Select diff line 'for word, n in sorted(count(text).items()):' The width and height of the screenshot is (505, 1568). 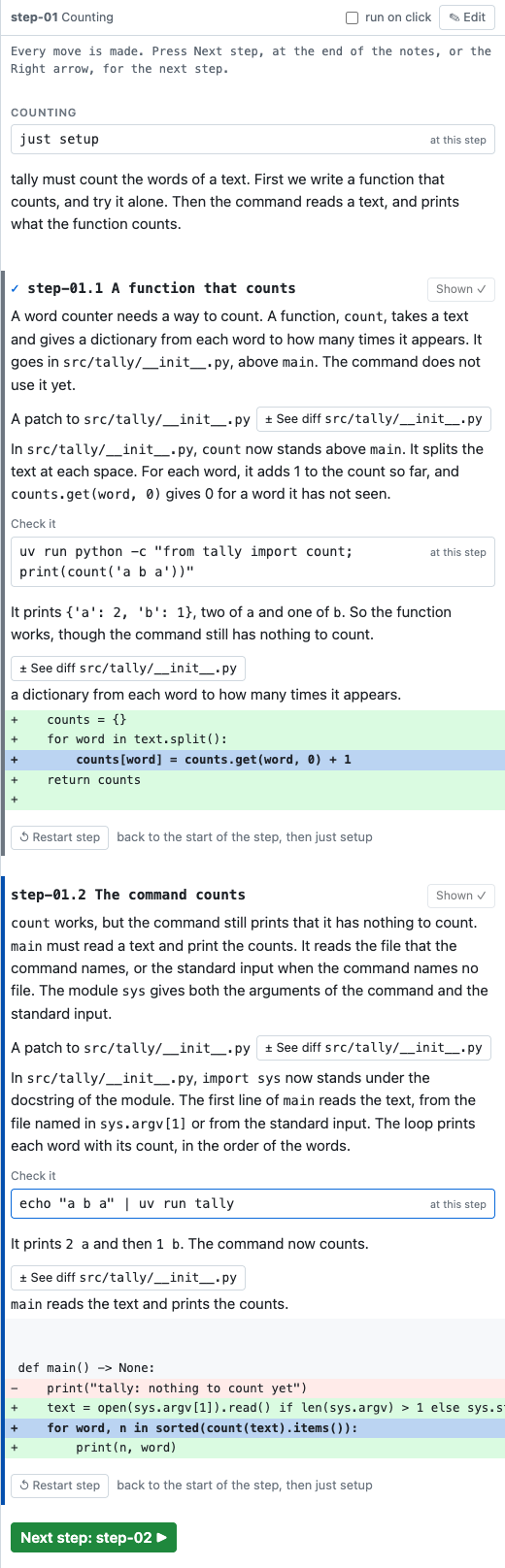point(252,1428)
